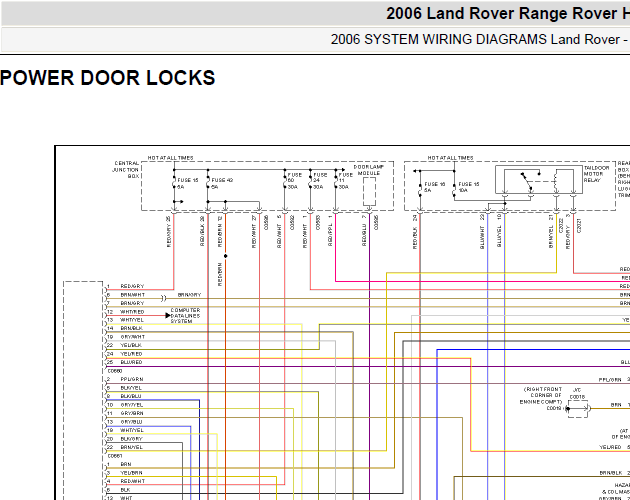The width and height of the screenshot is (630, 500).
Task: Click the FUSE 16 5A label
Action: point(435,187)
